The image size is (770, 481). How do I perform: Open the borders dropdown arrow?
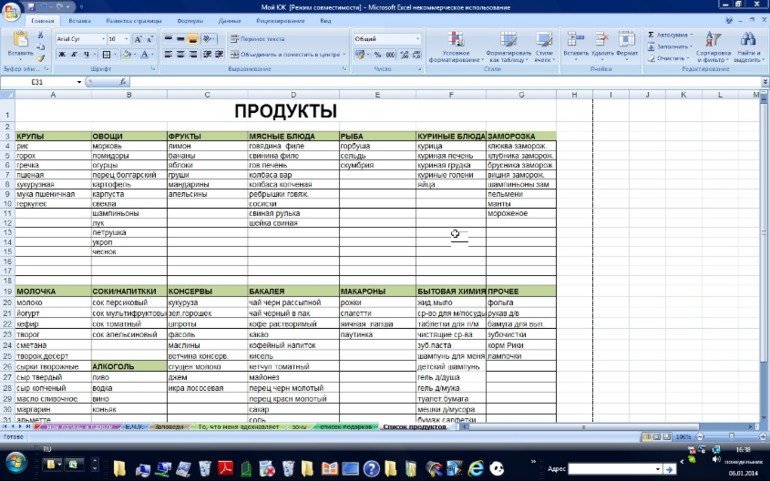[x=115, y=55]
